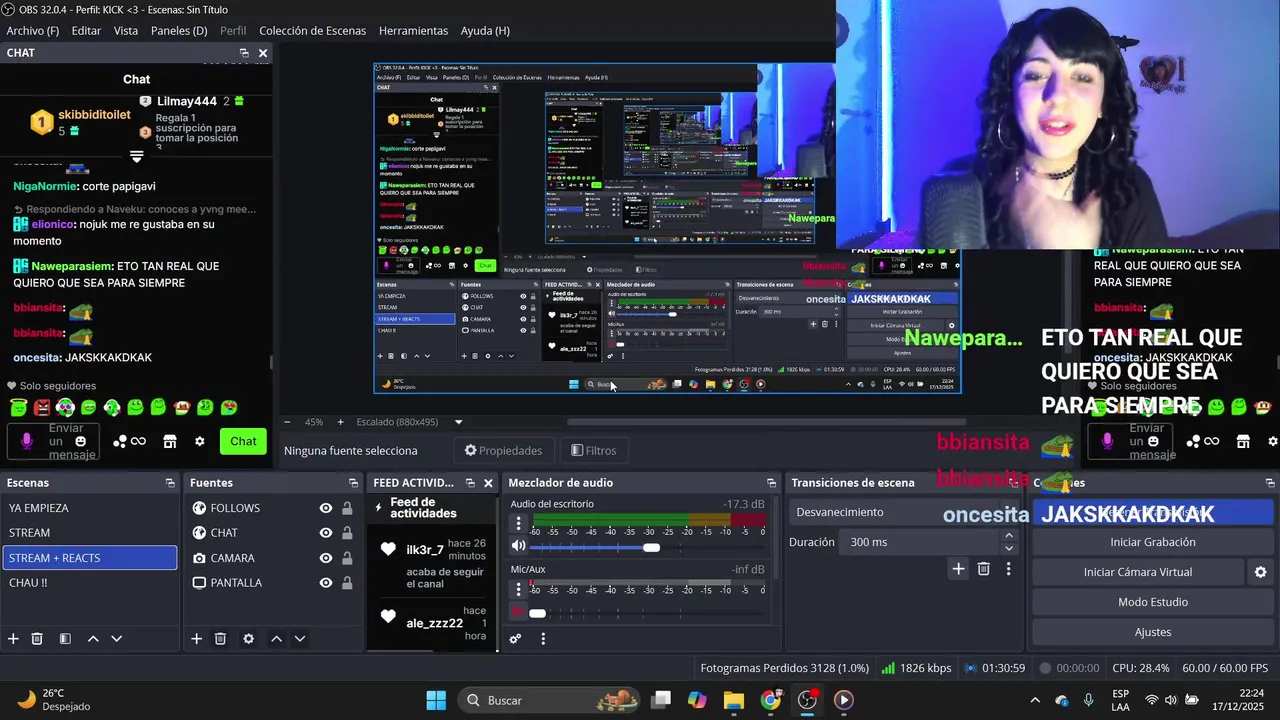The image size is (1280, 720).
Task: Start Iniciar Cámara Virtual
Action: click(1138, 572)
